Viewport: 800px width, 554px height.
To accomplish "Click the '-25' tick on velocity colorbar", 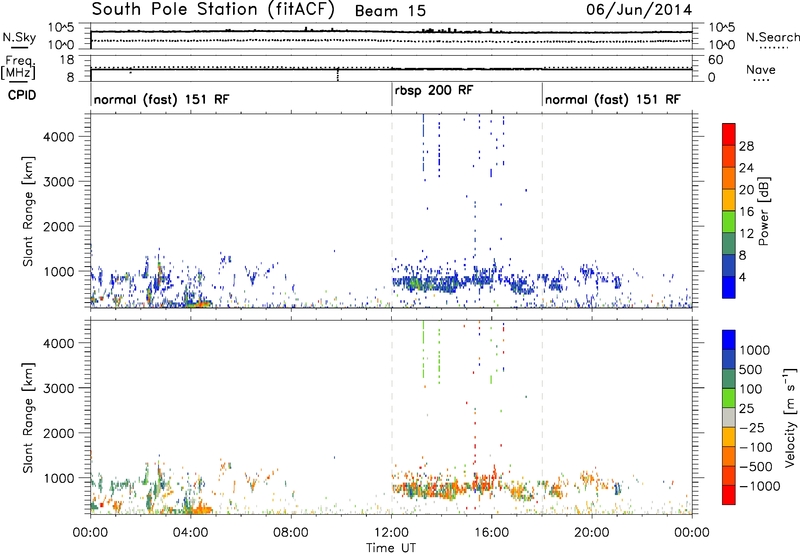I will (x=753, y=427).
